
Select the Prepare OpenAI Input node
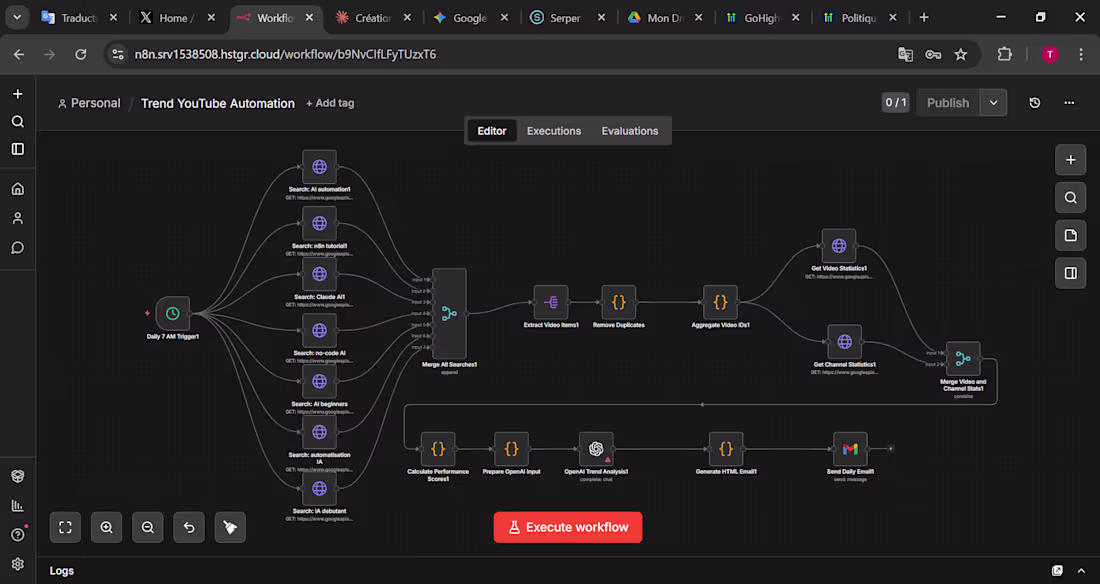[511, 449]
